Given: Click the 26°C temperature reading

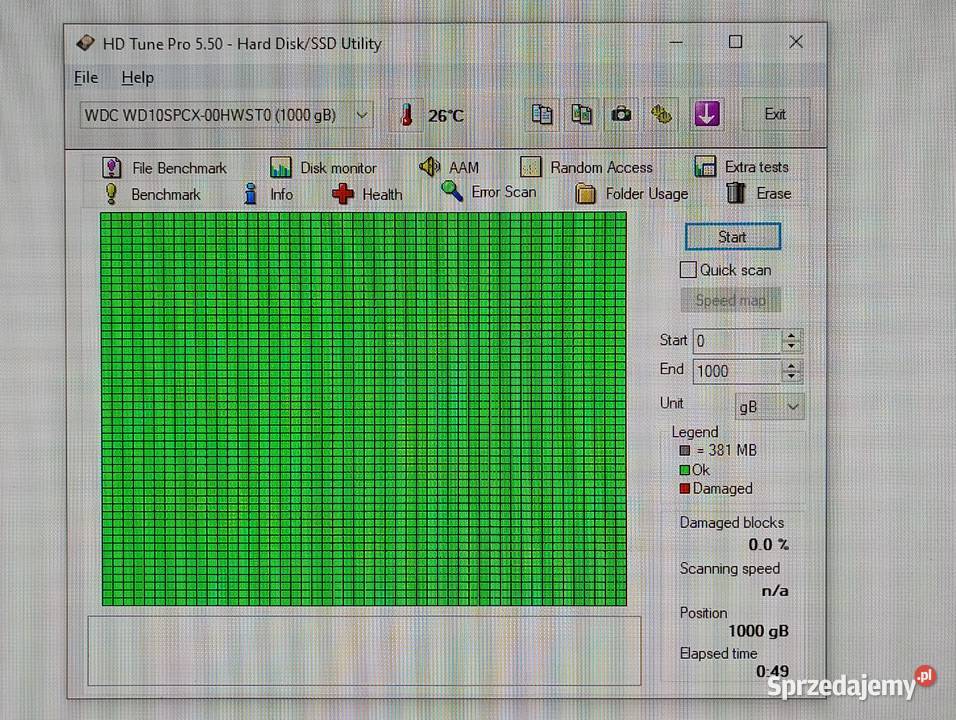Looking at the screenshot, I should click(446, 116).
